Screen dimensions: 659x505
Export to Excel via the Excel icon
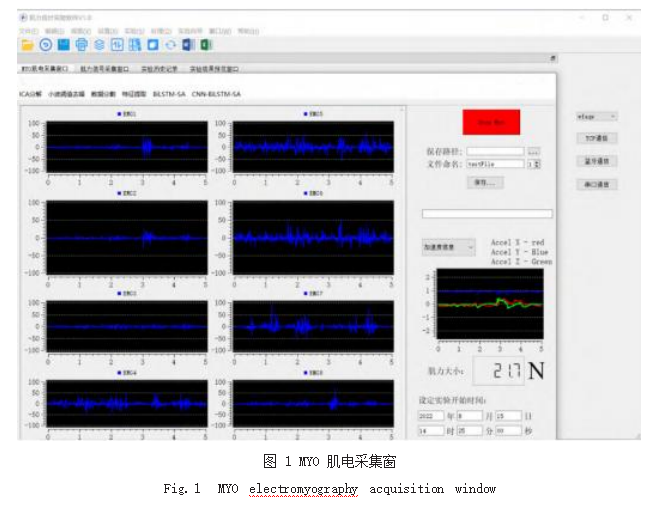(x=206, y=45)
